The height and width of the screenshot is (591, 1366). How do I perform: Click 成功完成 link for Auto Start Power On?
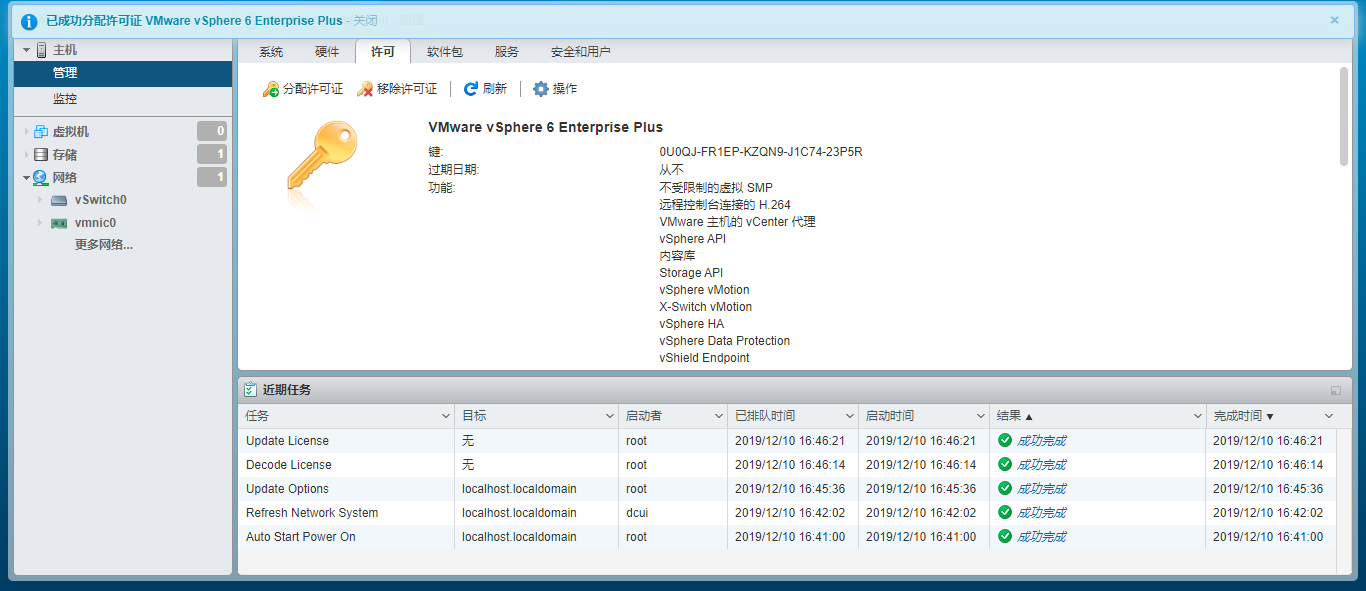tap(1041, 537)
